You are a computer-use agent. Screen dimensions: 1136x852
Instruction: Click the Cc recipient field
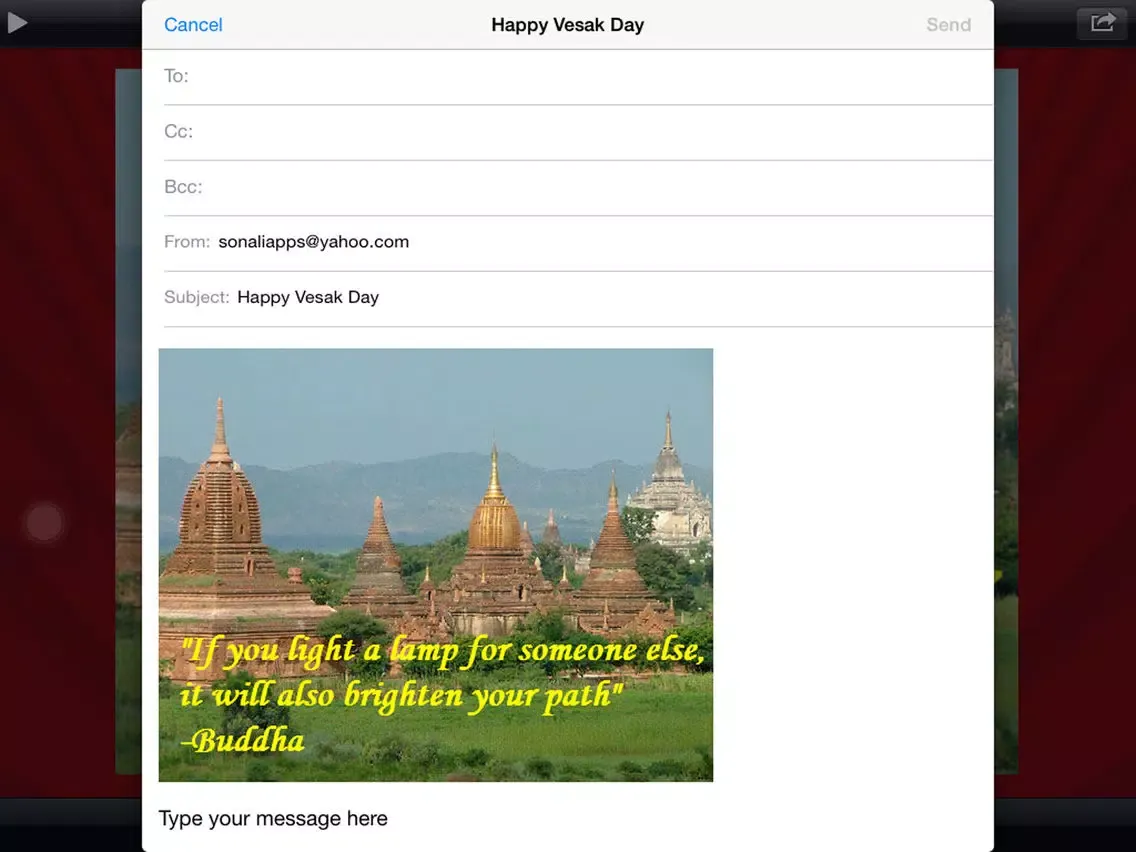coord(578,133)
